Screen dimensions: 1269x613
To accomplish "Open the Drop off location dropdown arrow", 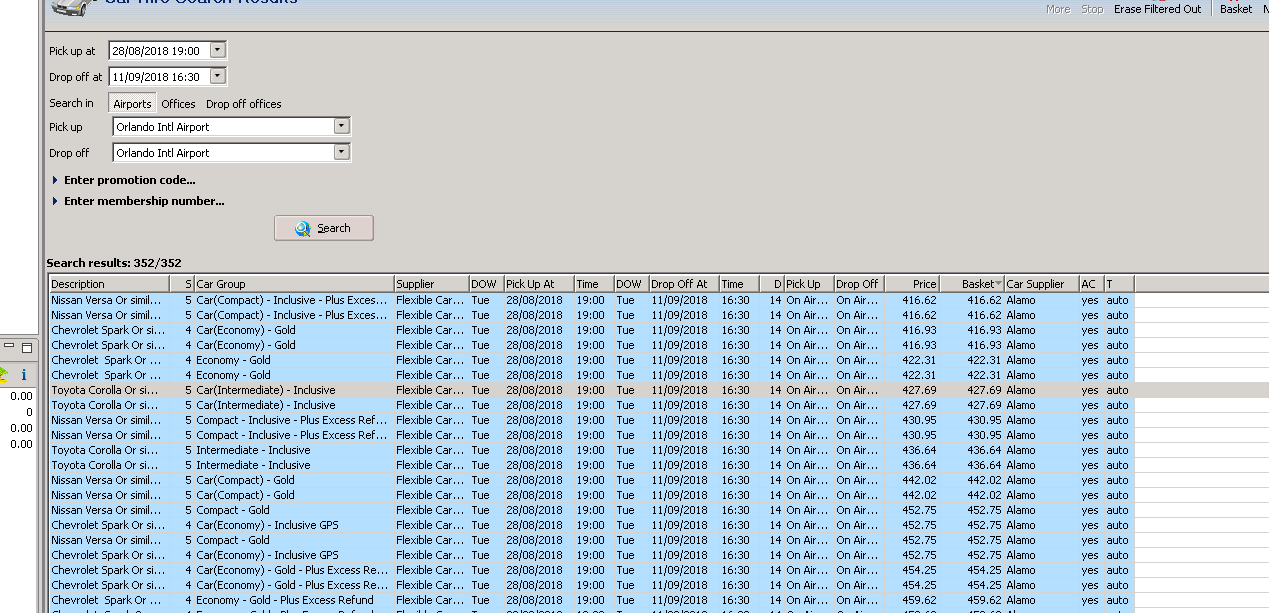I will tap(341, 153).
